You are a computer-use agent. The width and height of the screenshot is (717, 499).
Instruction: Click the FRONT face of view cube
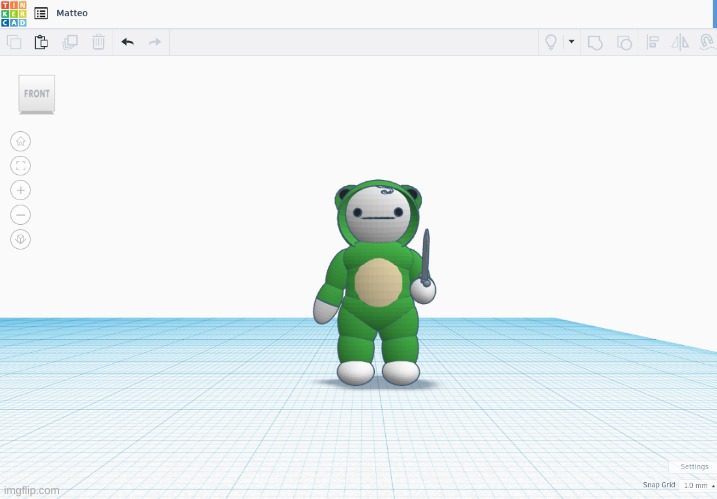(x=37, y=93)
